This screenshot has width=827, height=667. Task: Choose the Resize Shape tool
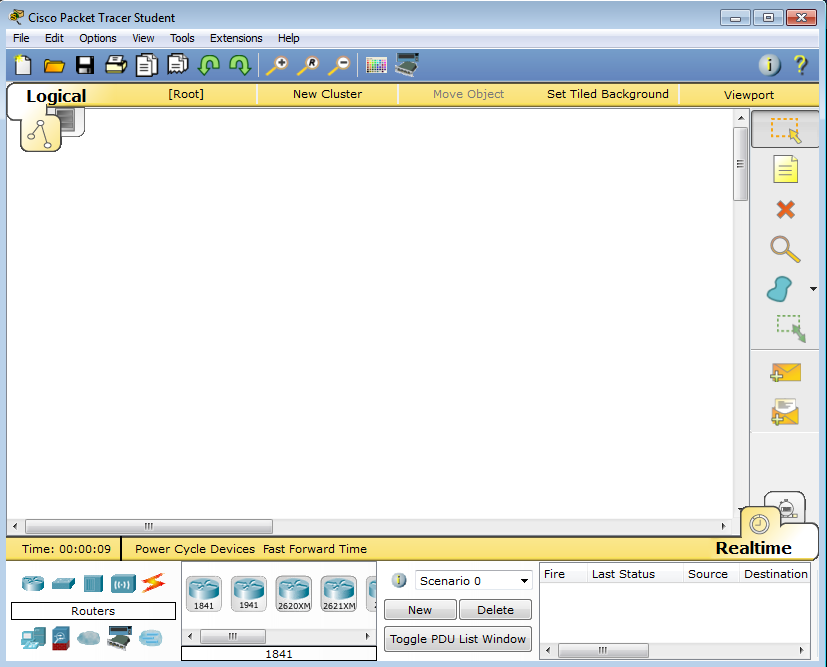click(x=790, y=328)
